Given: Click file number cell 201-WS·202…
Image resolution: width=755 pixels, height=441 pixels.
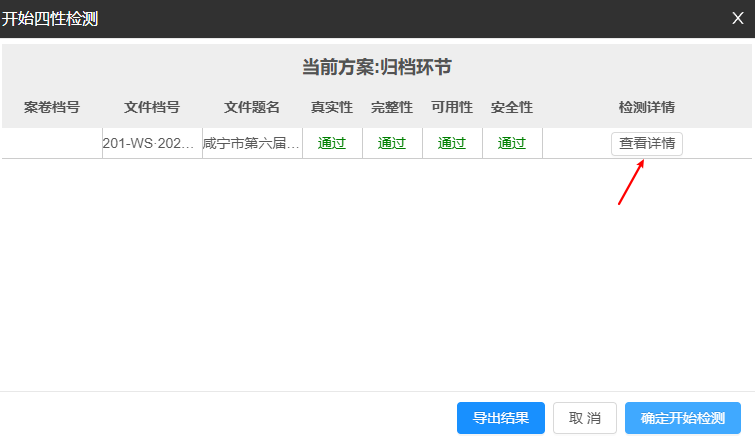Looking at the screenshot, I should (x=152, y=143).
